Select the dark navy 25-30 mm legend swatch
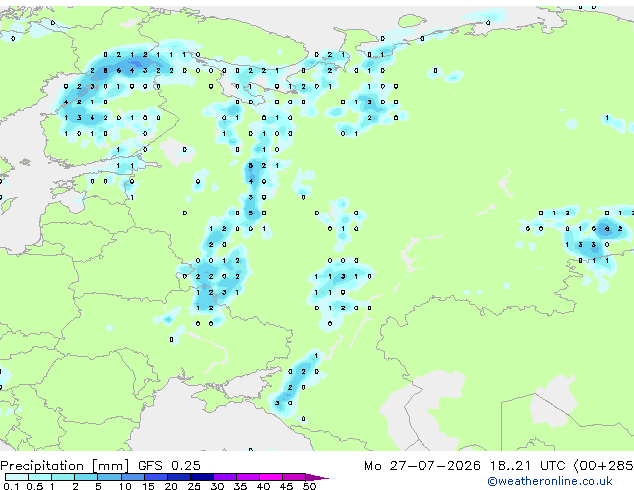This screenshot has width=634, height=490. pos(202,477)
